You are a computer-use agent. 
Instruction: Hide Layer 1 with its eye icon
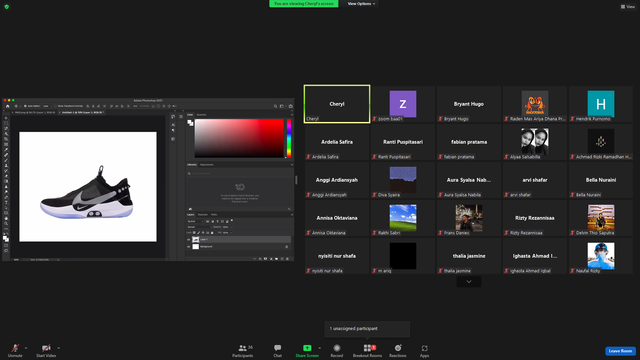[x=189, y=240]
